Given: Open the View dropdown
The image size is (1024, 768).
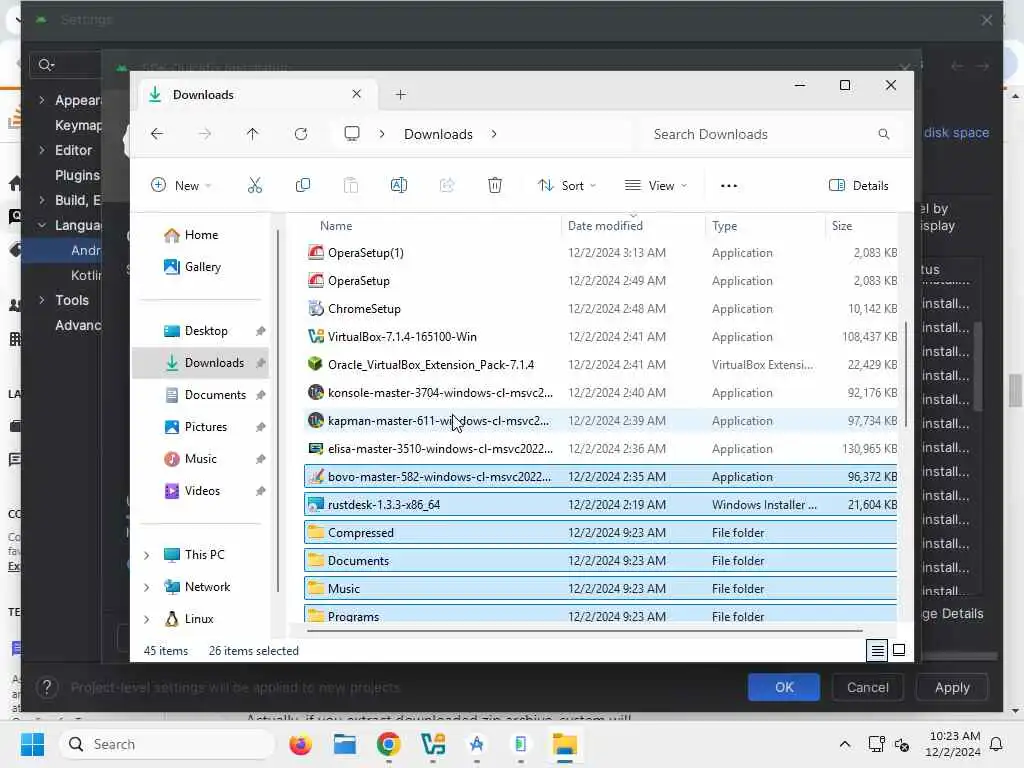Looking at the screenshot, I should click(656, 185).
